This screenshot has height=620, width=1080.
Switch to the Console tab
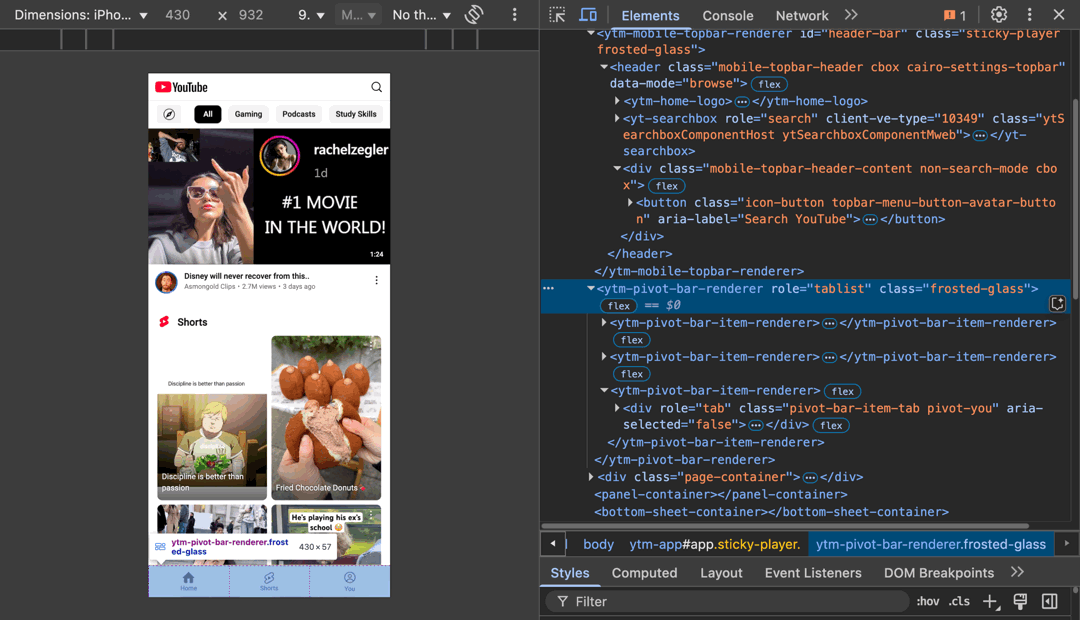pyautogui.click(x=727, y=15)
